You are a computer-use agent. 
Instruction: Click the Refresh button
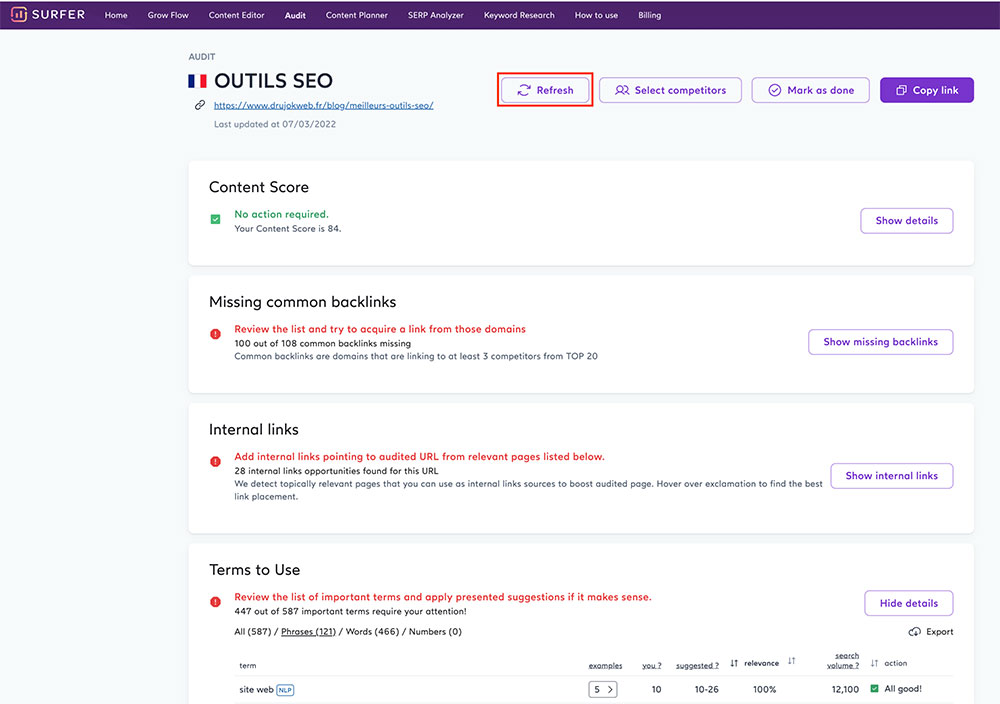(545, 90)
